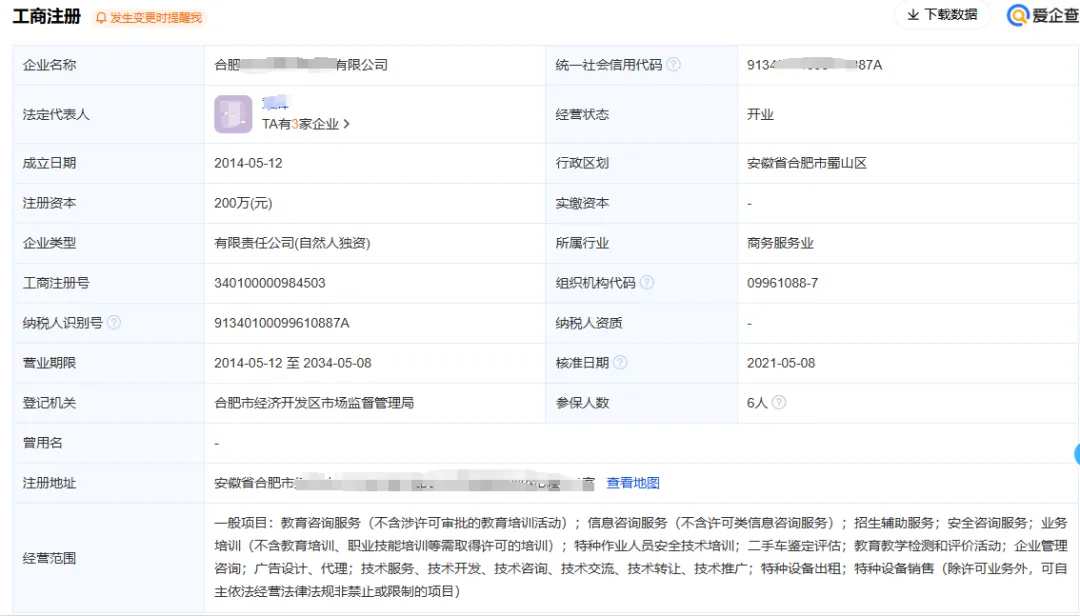Click the 发生变更时提醒我 reminder link
Screen dimensions: 1080x616
(155, 18)
